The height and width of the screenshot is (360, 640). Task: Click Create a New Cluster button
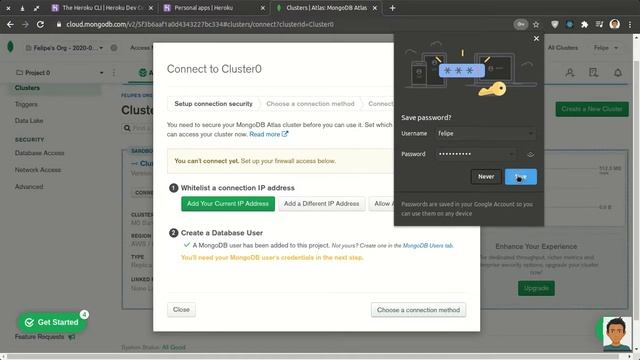click(592, 109)
